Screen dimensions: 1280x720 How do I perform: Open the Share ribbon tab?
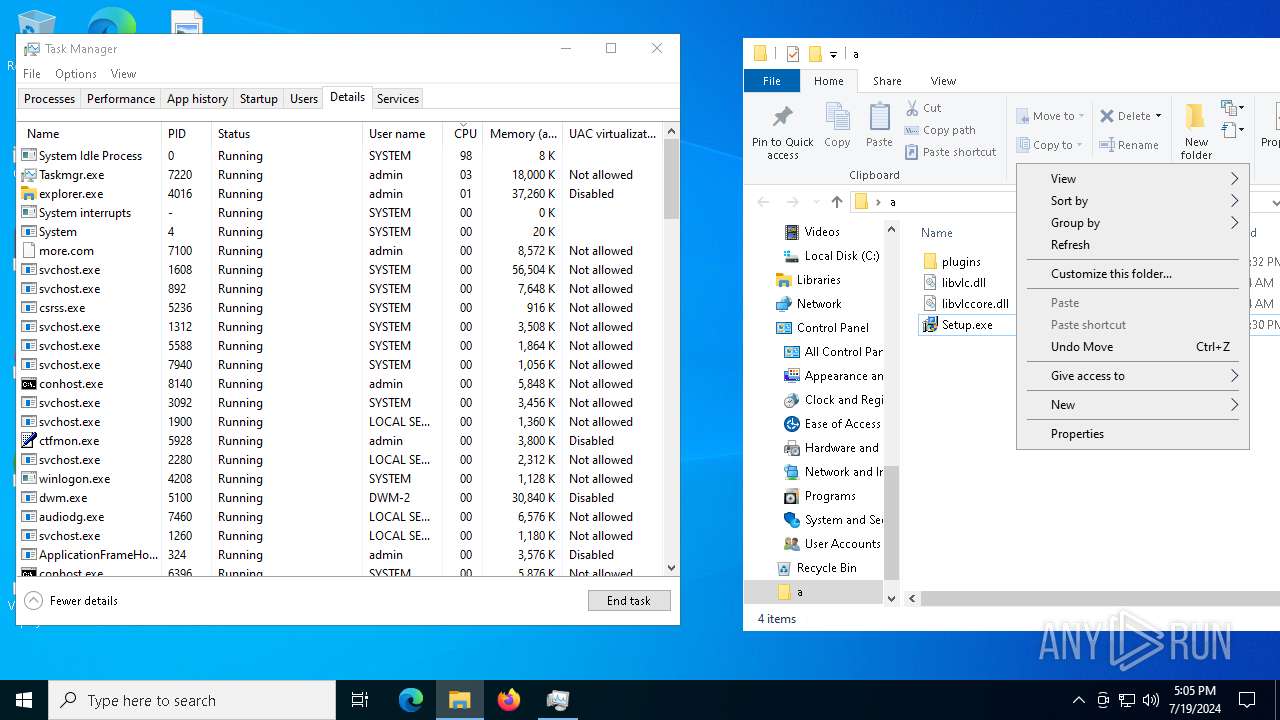click(887, 81)
